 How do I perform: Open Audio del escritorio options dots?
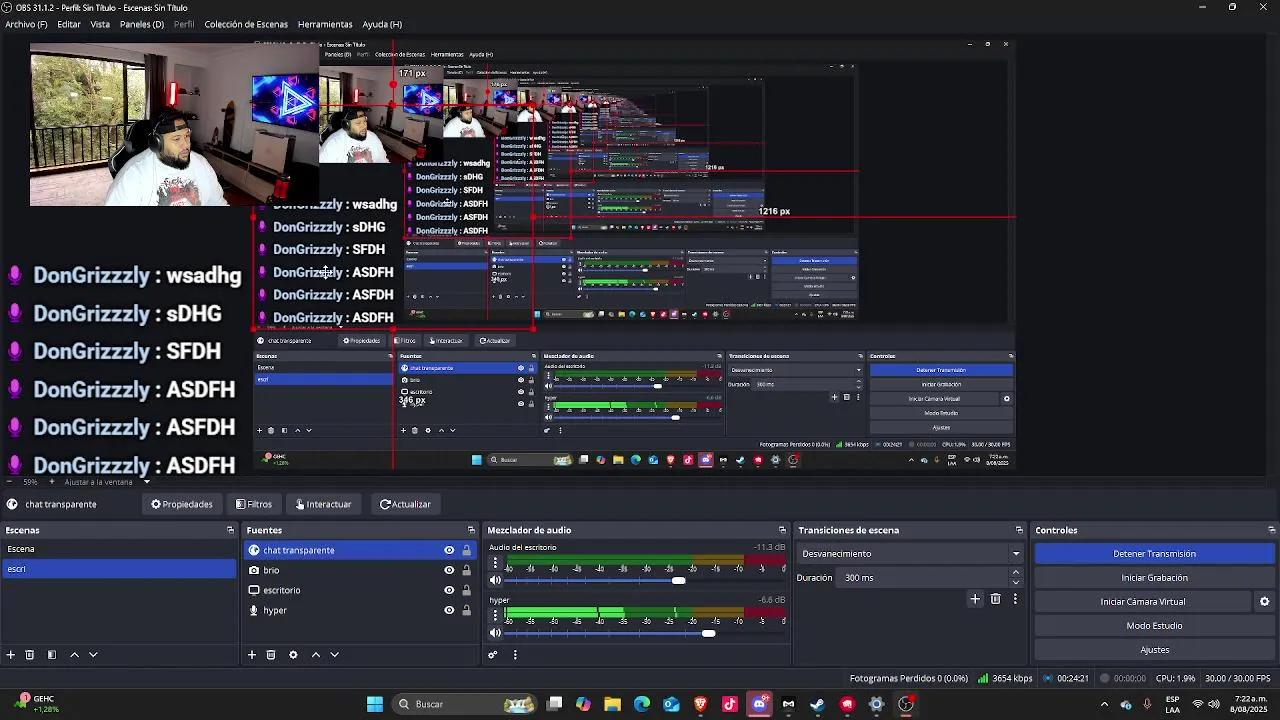[x=495, y=563]
